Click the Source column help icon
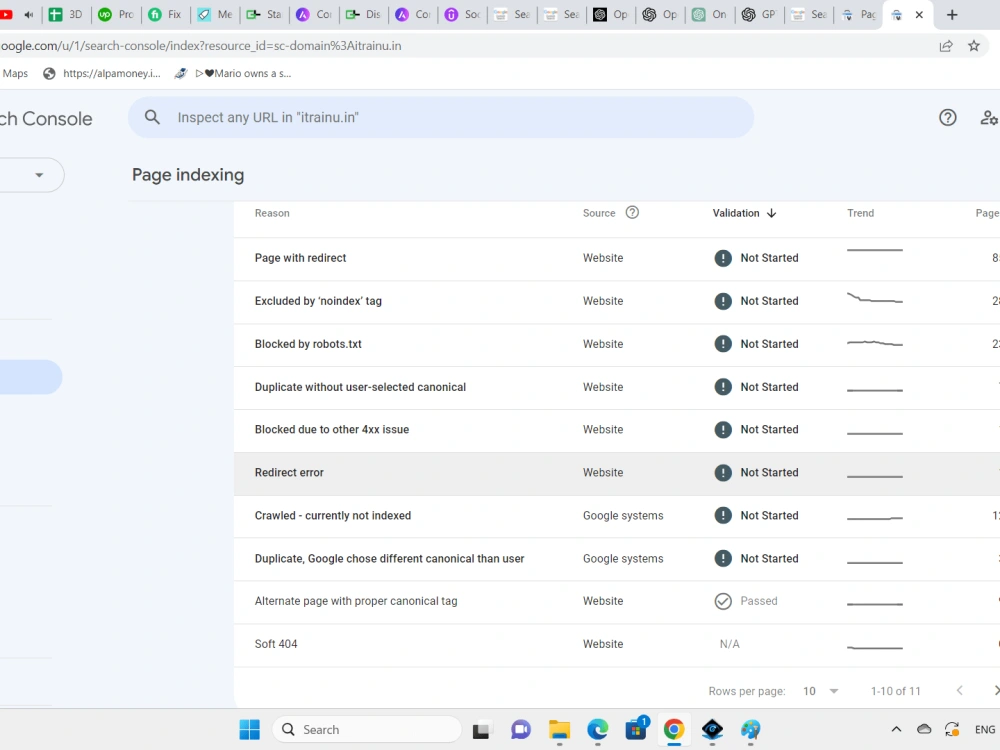 click(632, 212)
